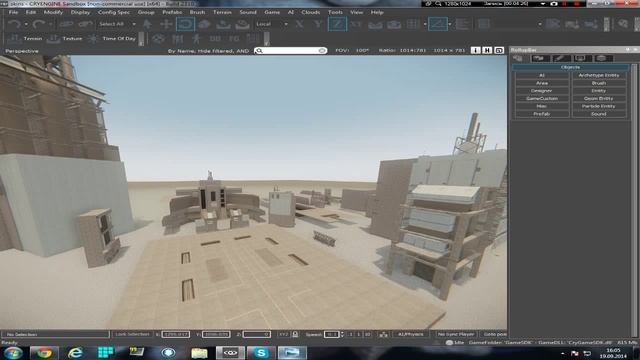Select the Designer object category

[x=542, y=91]
